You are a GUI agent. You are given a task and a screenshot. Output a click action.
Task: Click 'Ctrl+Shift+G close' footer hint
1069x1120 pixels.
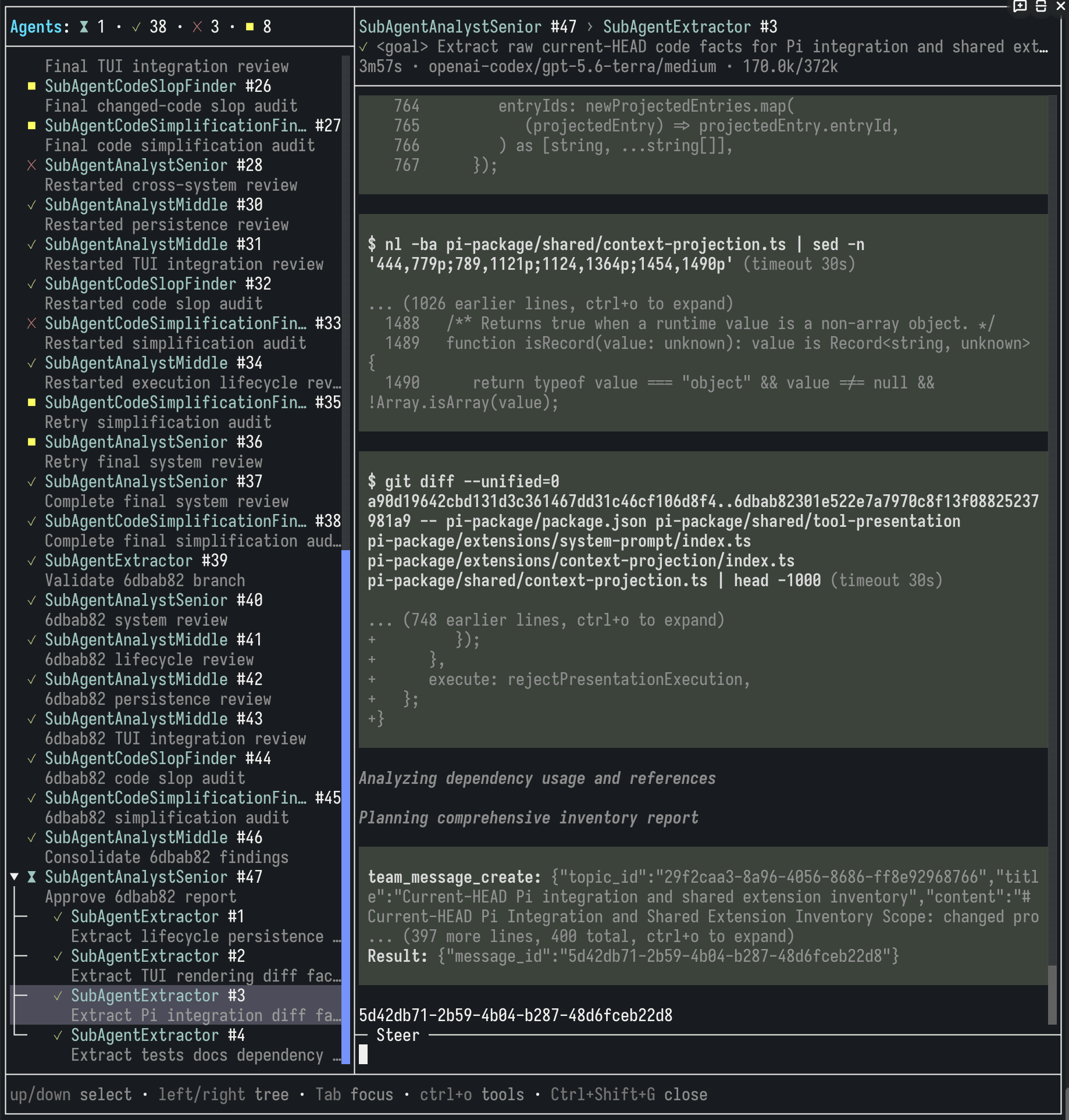pos(629,1094)
